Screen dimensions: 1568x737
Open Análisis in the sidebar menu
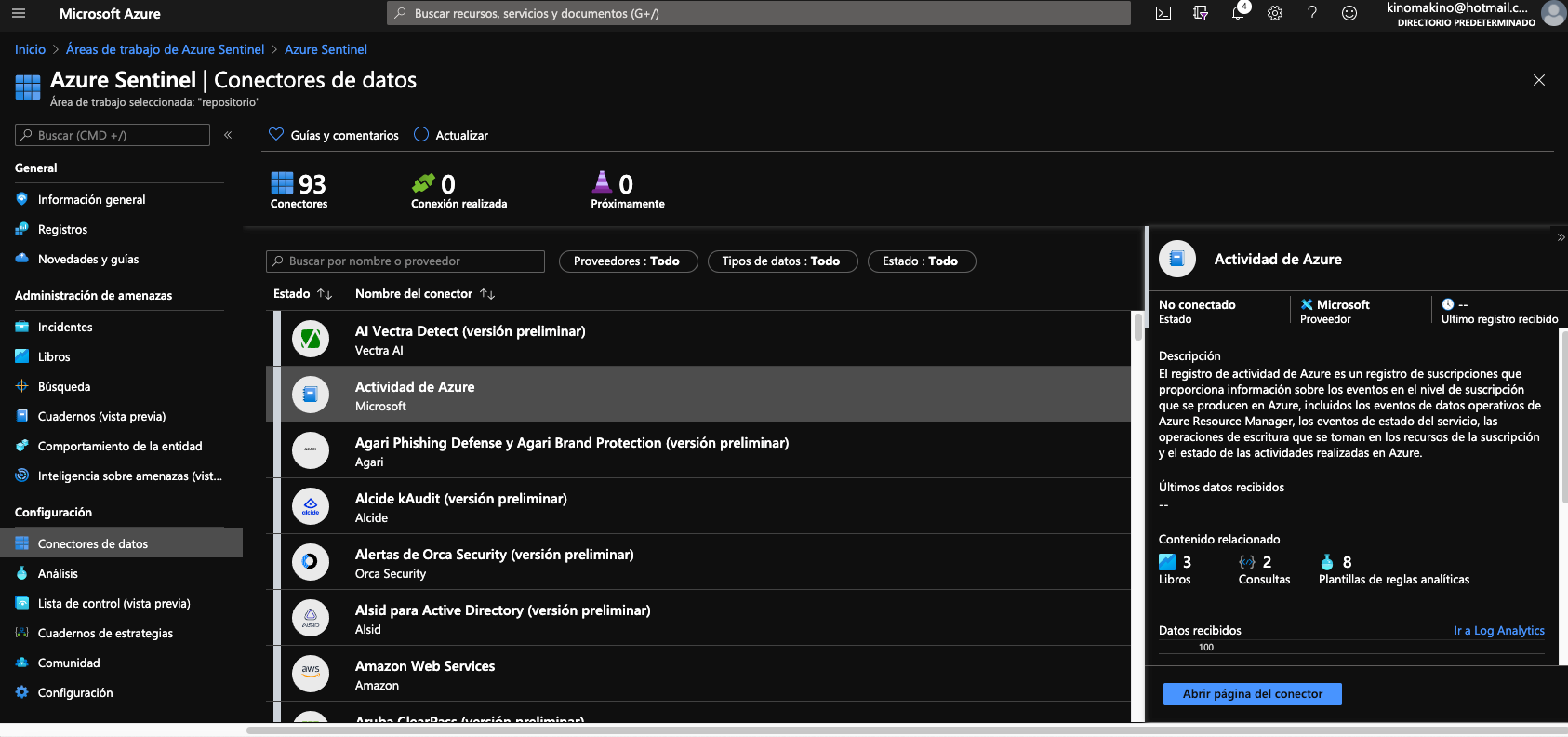[58, 574]
